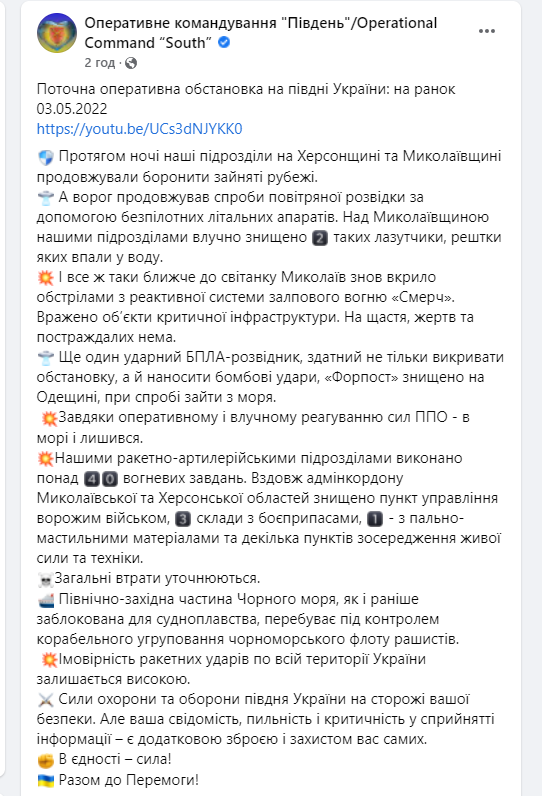Click the saucer emoji before "Ще один ударний"
Screen dimensions: 542x796
click(x=46, y=358)
